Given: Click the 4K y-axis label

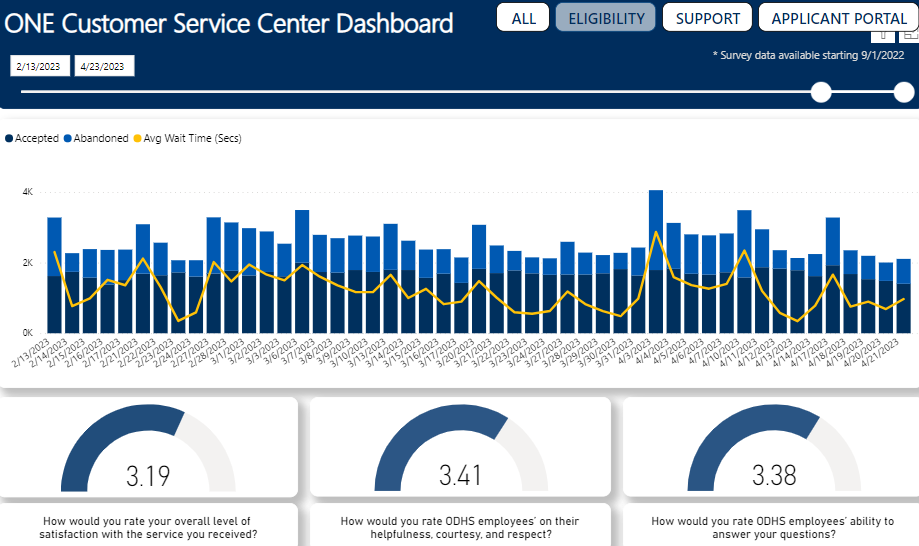Looking at the screenshot, I should pyautogui.click(x=28, y=192).
